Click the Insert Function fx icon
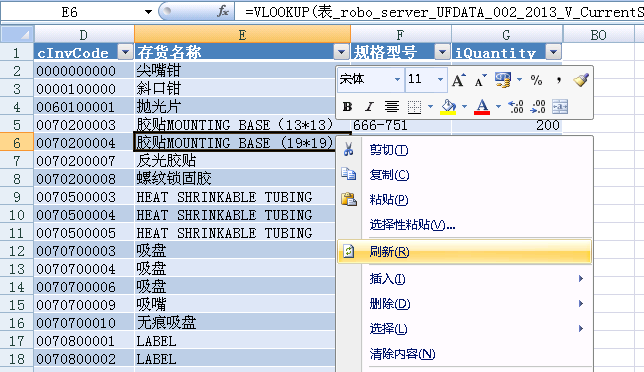 (223, 11)
